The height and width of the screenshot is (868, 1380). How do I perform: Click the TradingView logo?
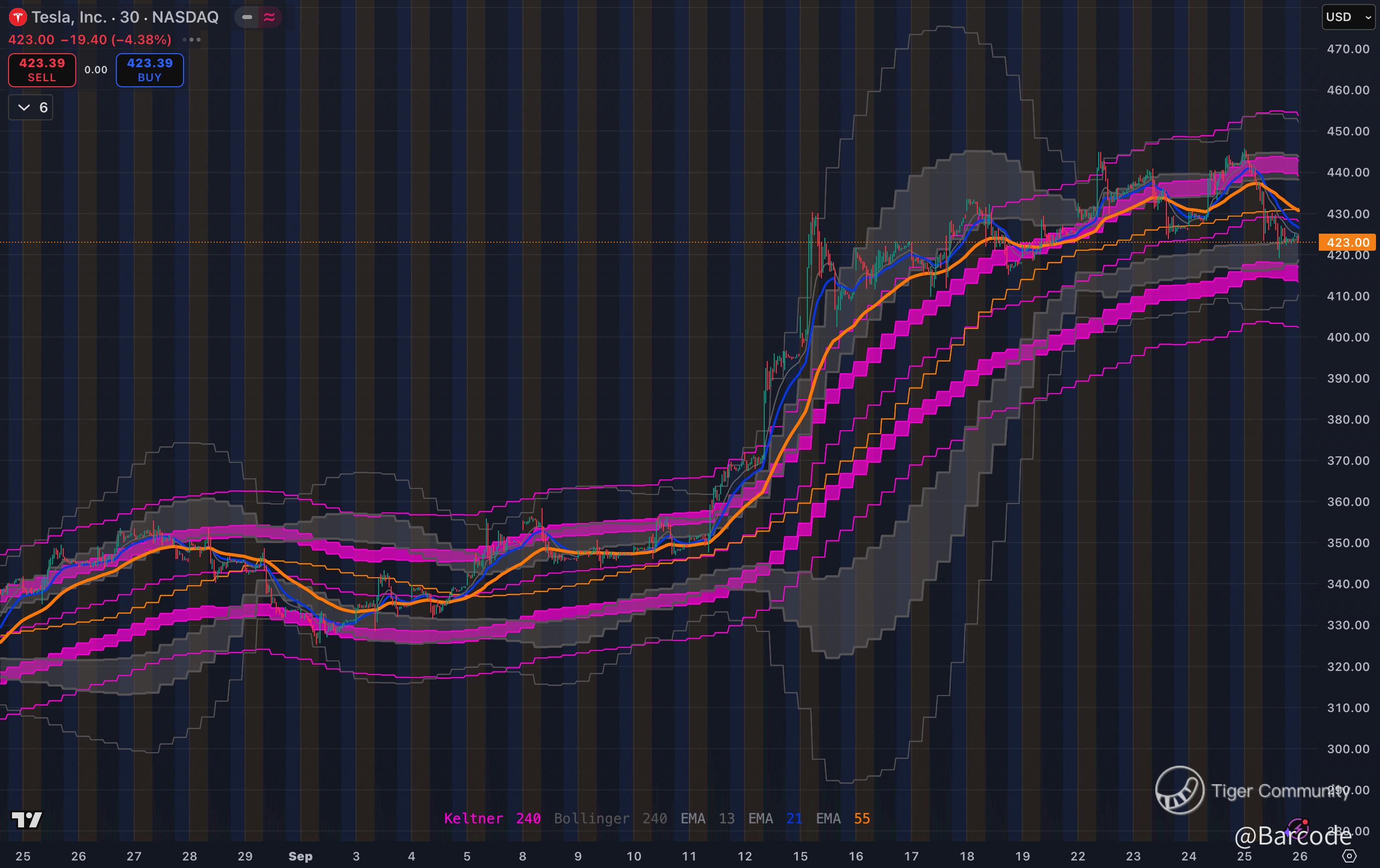point(27,820)
